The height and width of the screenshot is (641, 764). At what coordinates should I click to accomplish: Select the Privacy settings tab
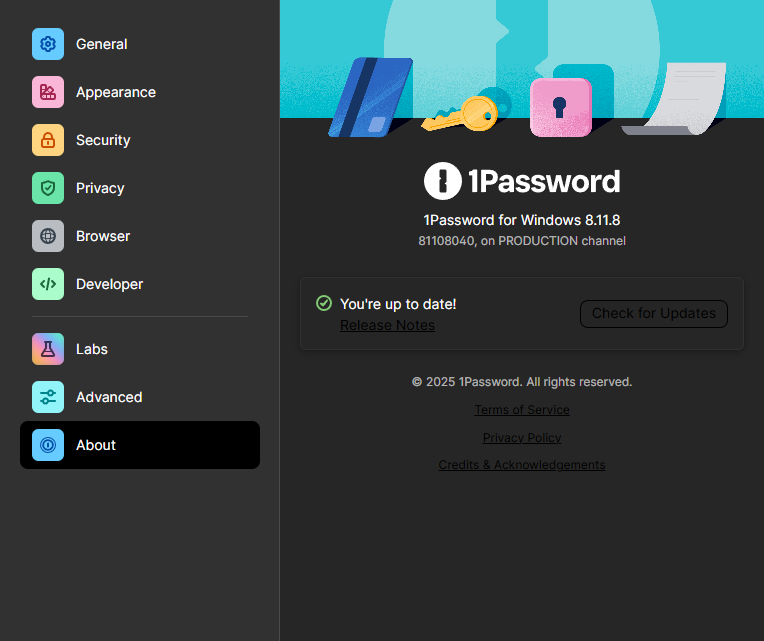click(140, 188)
